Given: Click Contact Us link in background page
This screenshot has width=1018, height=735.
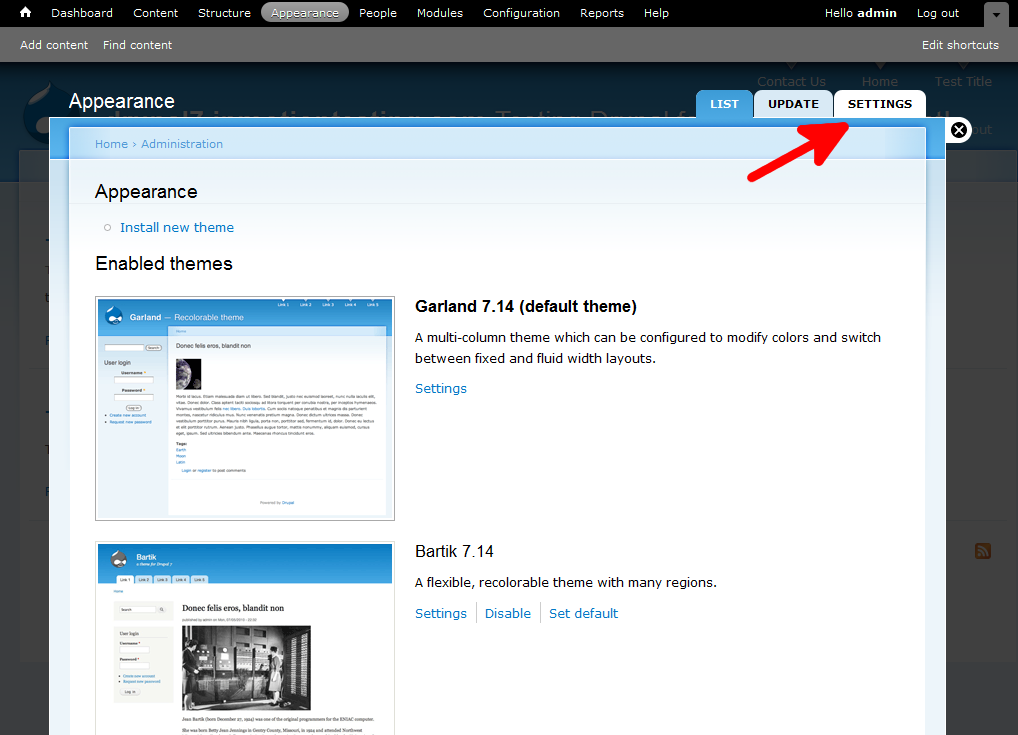Looking at the screenshot, I should click(x=791, y=82).
